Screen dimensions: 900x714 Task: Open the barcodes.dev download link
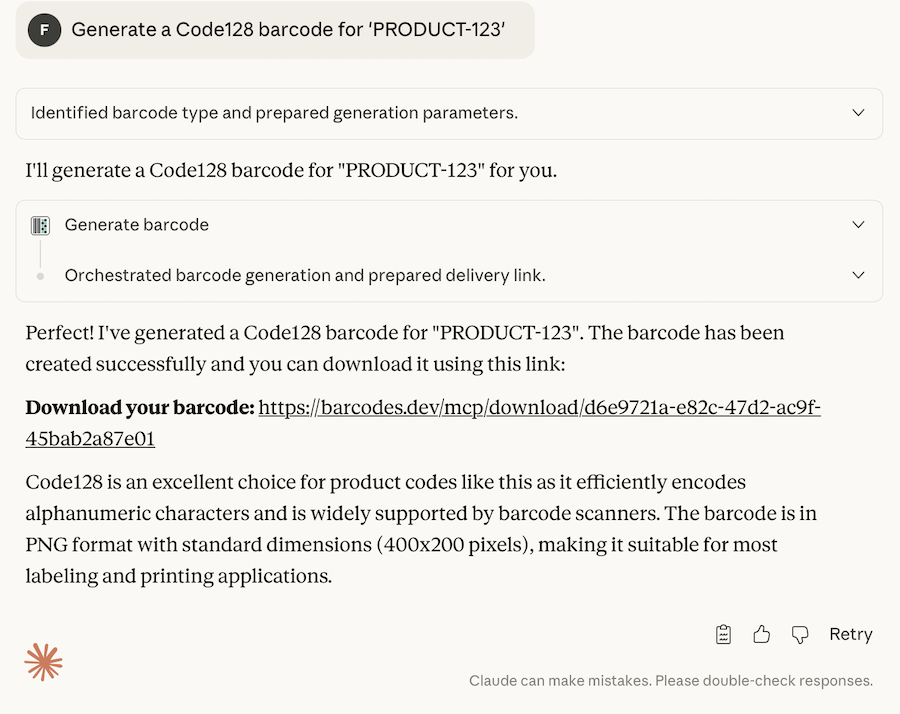click(x=539, y=408)
